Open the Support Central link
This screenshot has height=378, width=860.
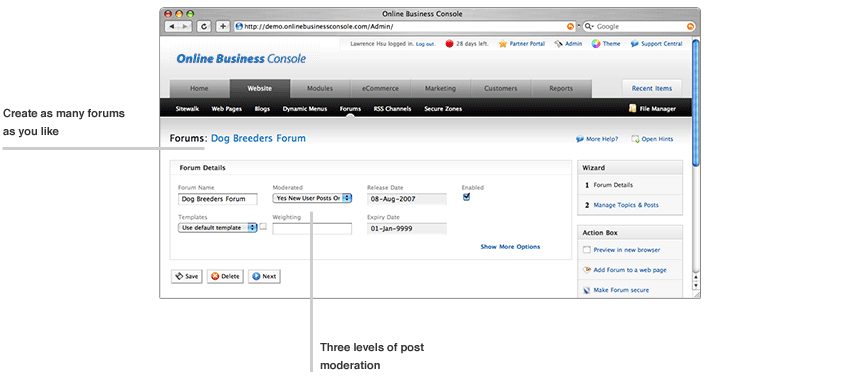click(x=661, y=44)
